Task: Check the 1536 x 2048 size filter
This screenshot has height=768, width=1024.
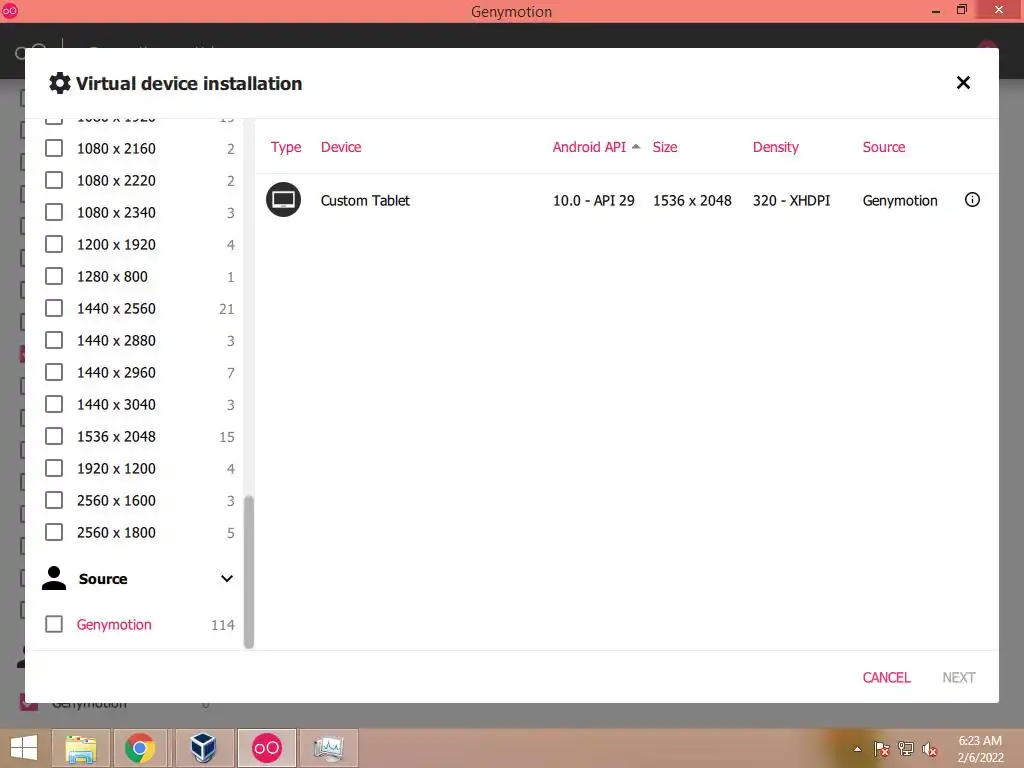Action: tap(54, 436)
